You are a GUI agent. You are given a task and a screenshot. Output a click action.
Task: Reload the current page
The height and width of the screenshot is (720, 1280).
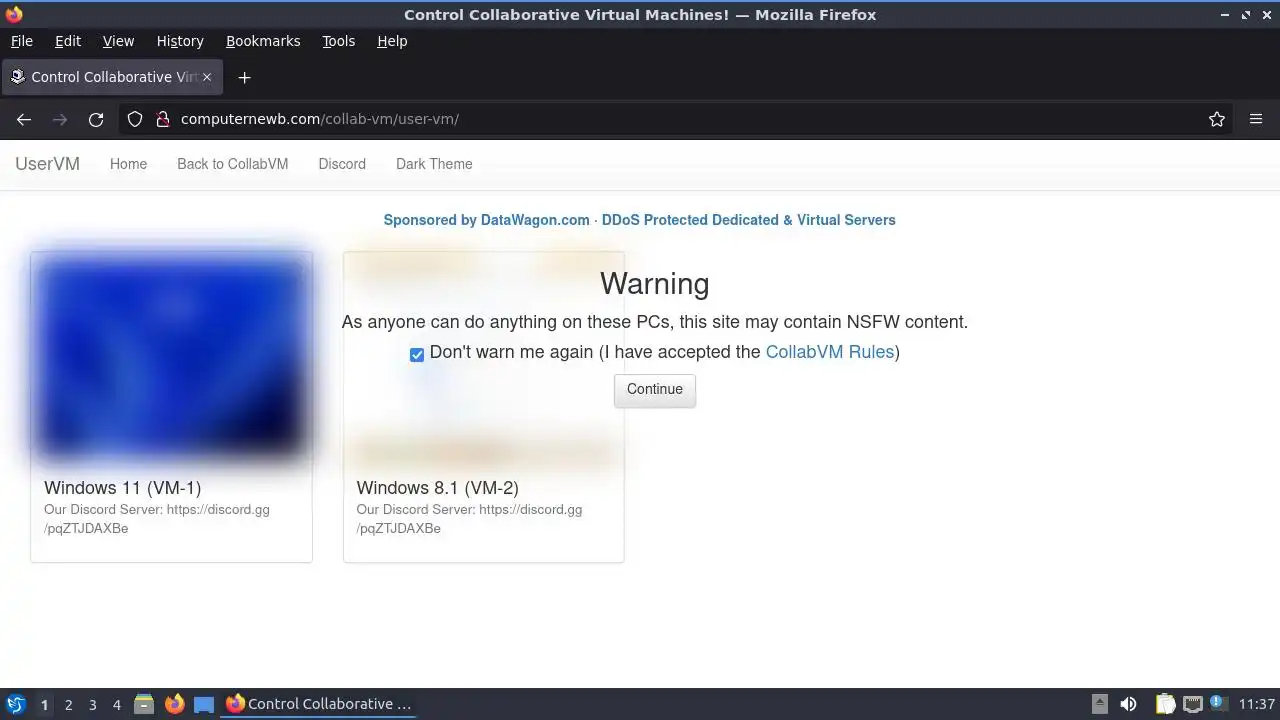click(x=96, y=119)
